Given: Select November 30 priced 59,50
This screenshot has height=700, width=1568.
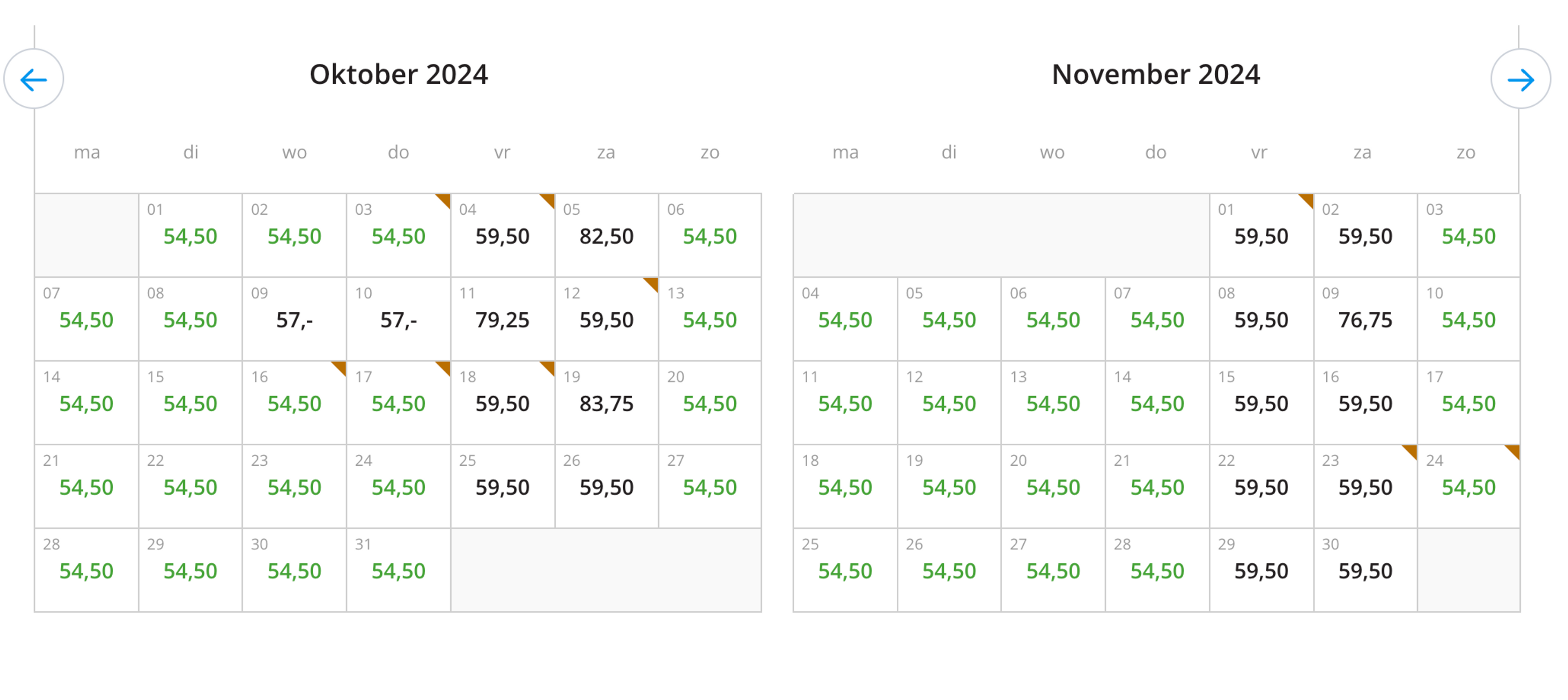Looking at the screenshot, I should (1365, 570).
